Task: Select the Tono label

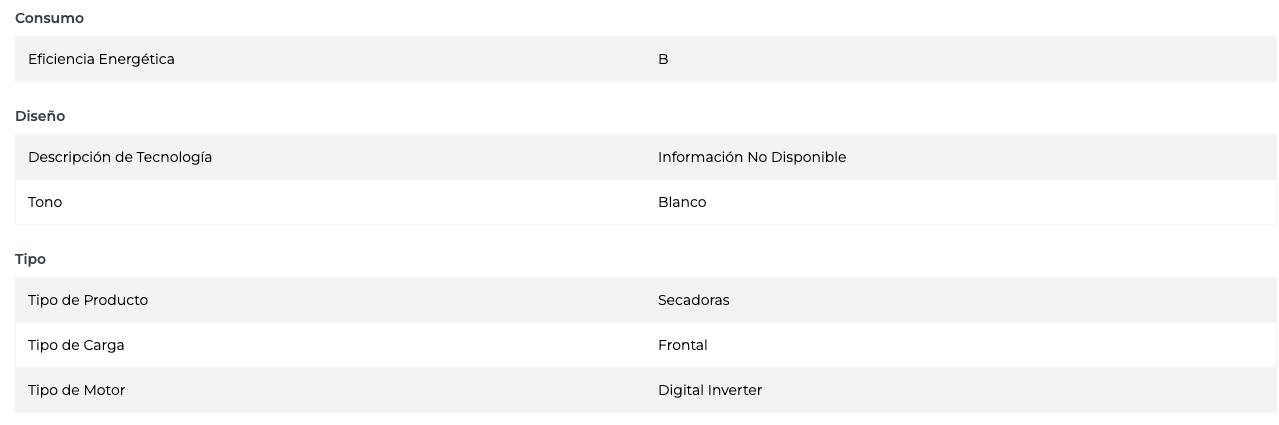Action: (45, 202)
